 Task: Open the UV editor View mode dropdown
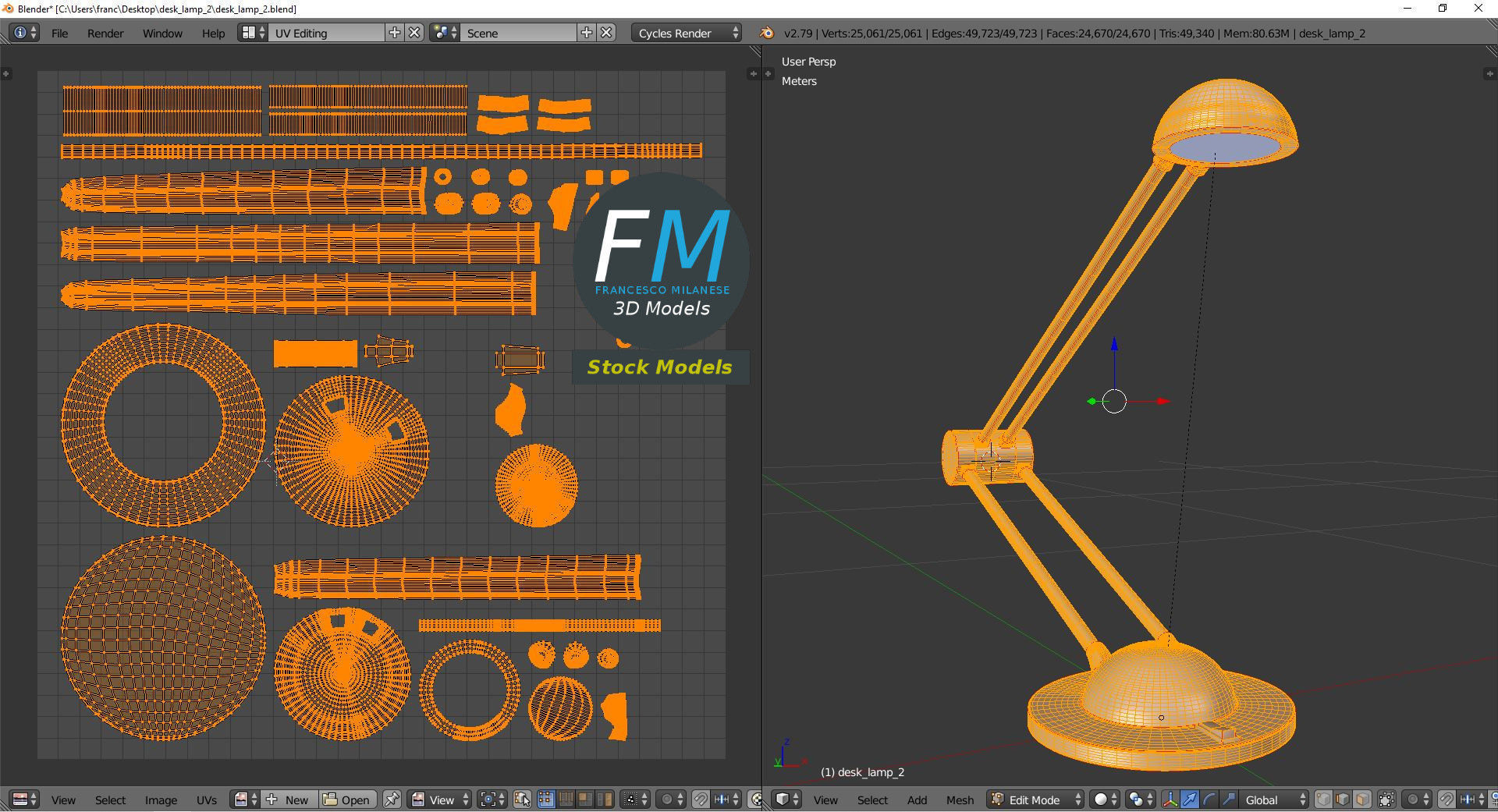coord(439,800)
